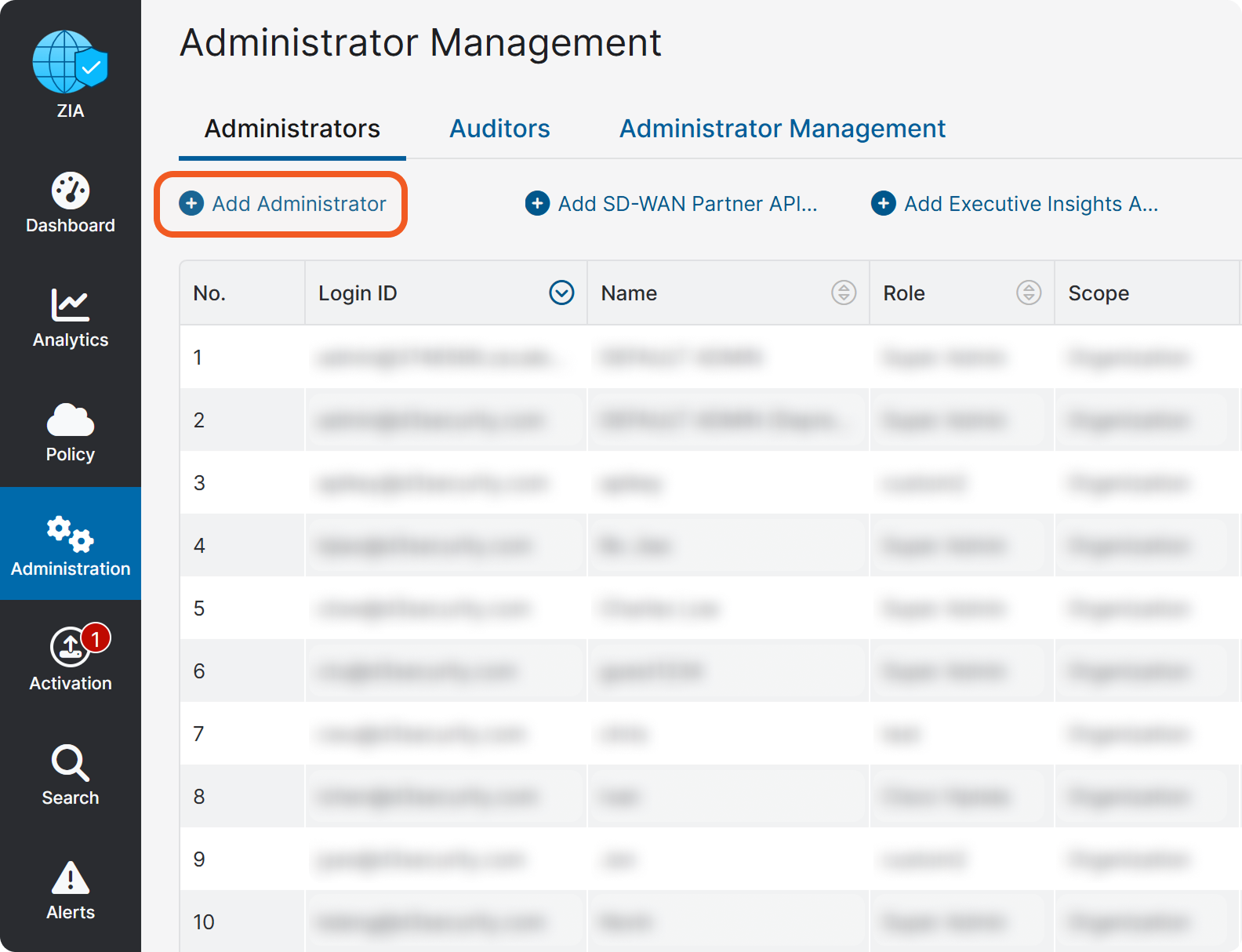Click the No. column header
Screen dimensions: 1242x952
coord(209,293)
